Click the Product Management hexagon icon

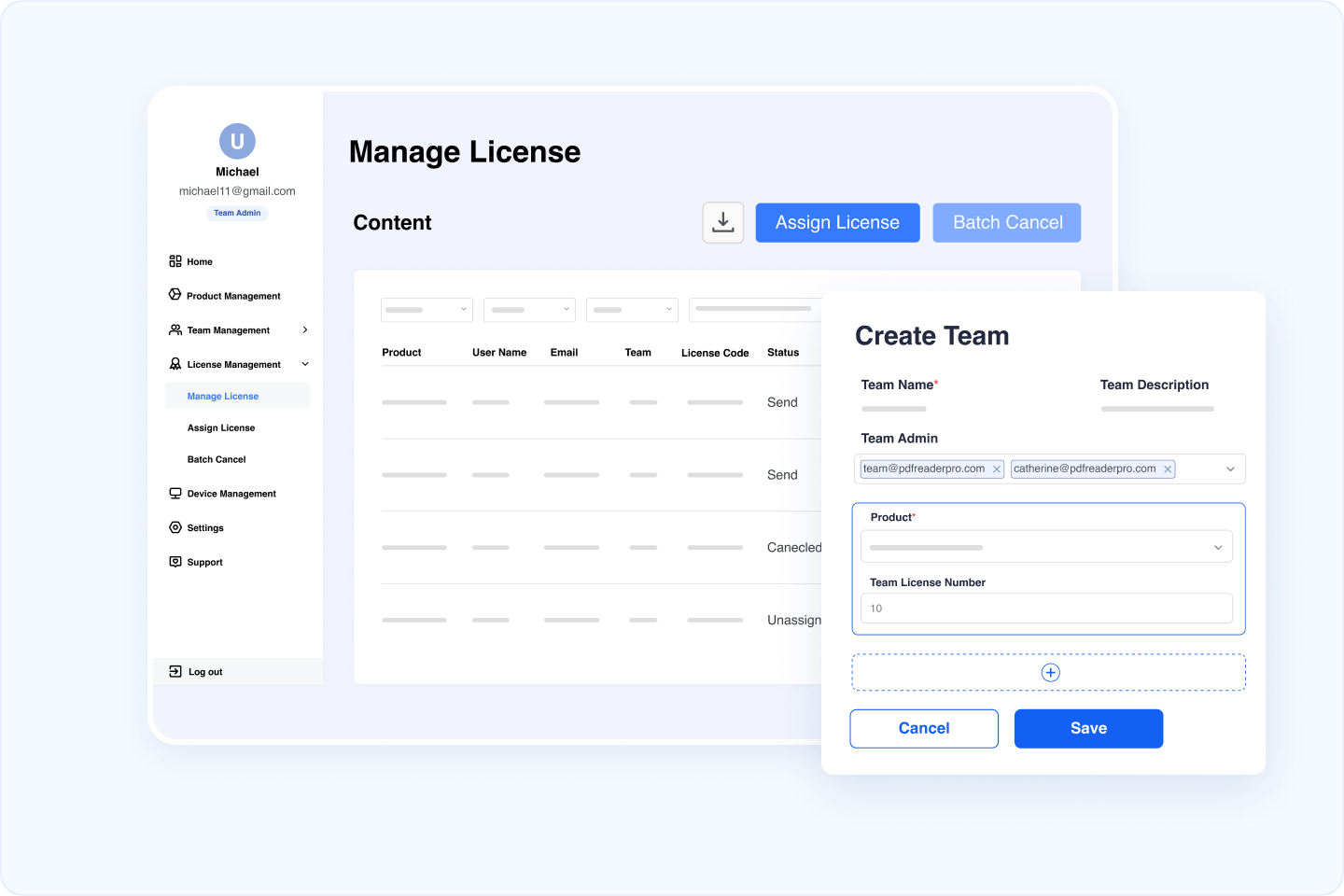coord(175,295)
